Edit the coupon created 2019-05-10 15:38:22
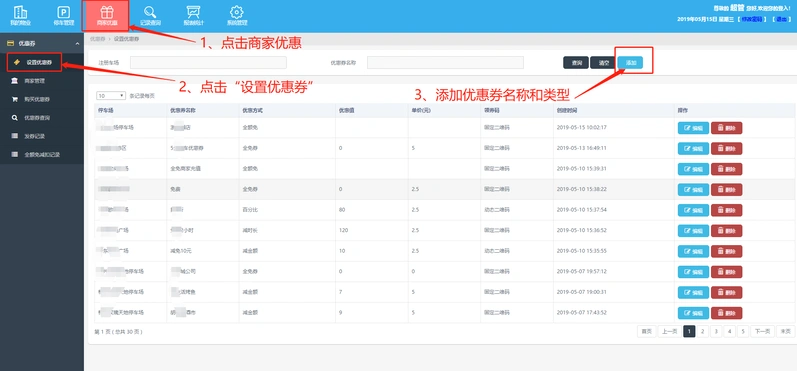 pyautogui.click(x=693, y=190)
